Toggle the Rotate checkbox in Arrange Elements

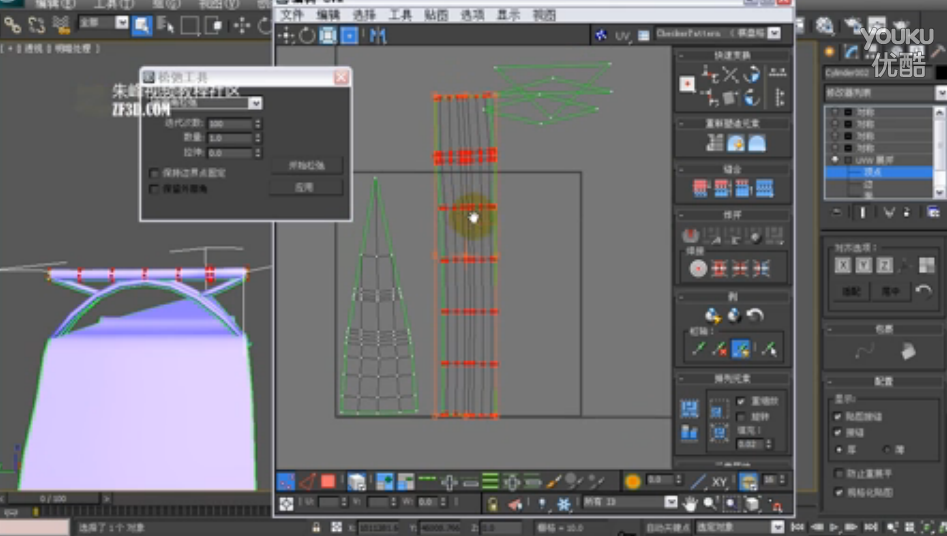tap(740, 416)
